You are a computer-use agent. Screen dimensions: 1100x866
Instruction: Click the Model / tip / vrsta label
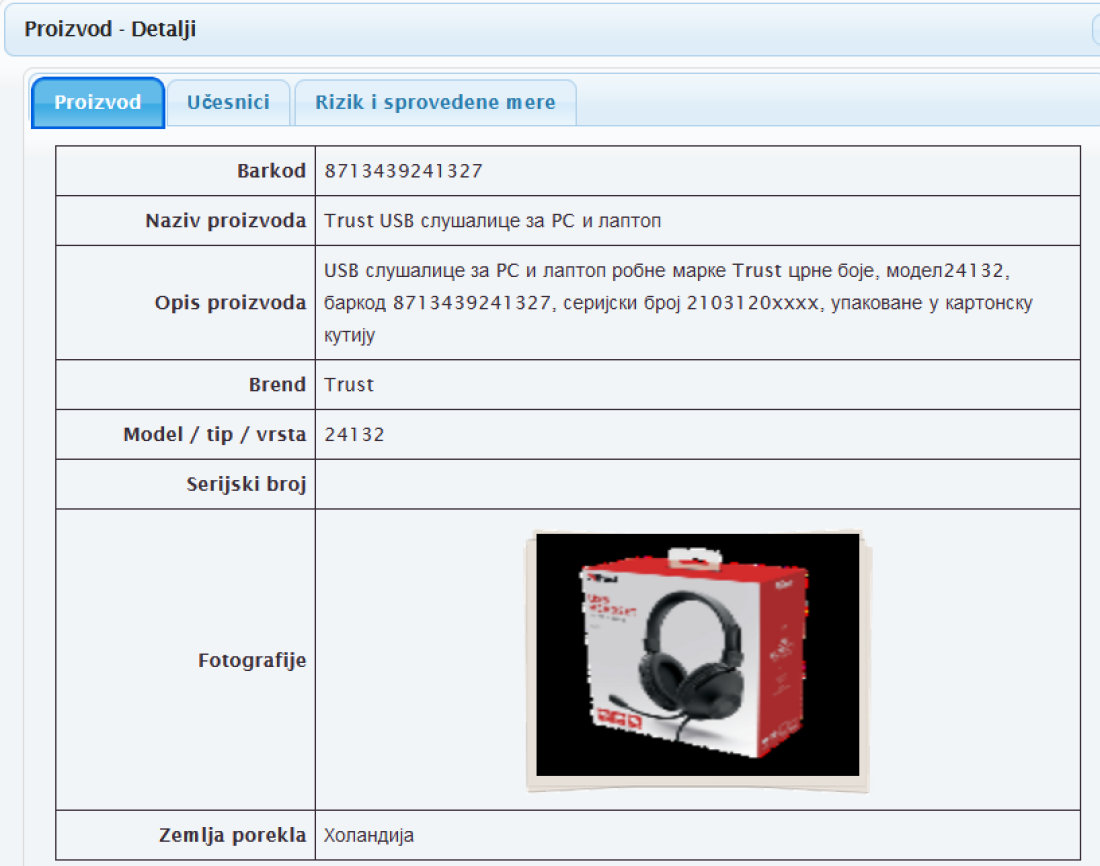tap(214, 435)
